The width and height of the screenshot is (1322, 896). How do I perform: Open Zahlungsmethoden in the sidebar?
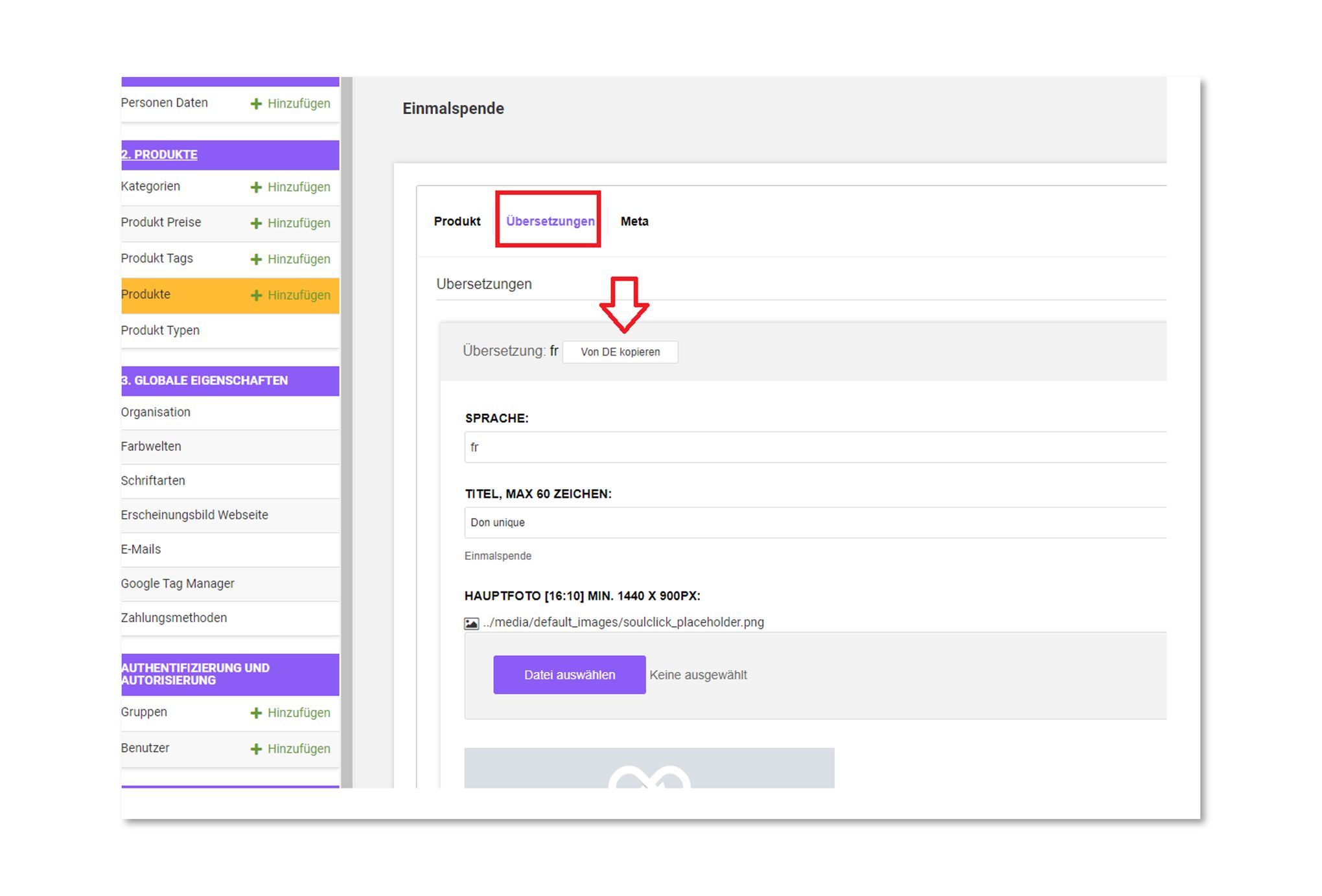click(174, 618)
